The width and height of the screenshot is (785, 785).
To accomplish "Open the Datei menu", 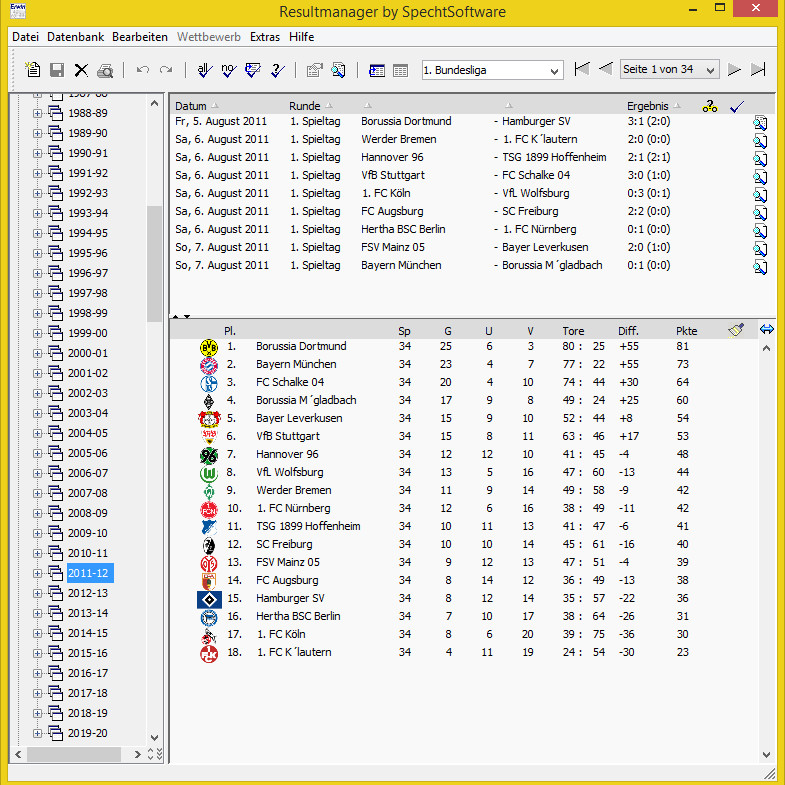I will click(26, 37).
